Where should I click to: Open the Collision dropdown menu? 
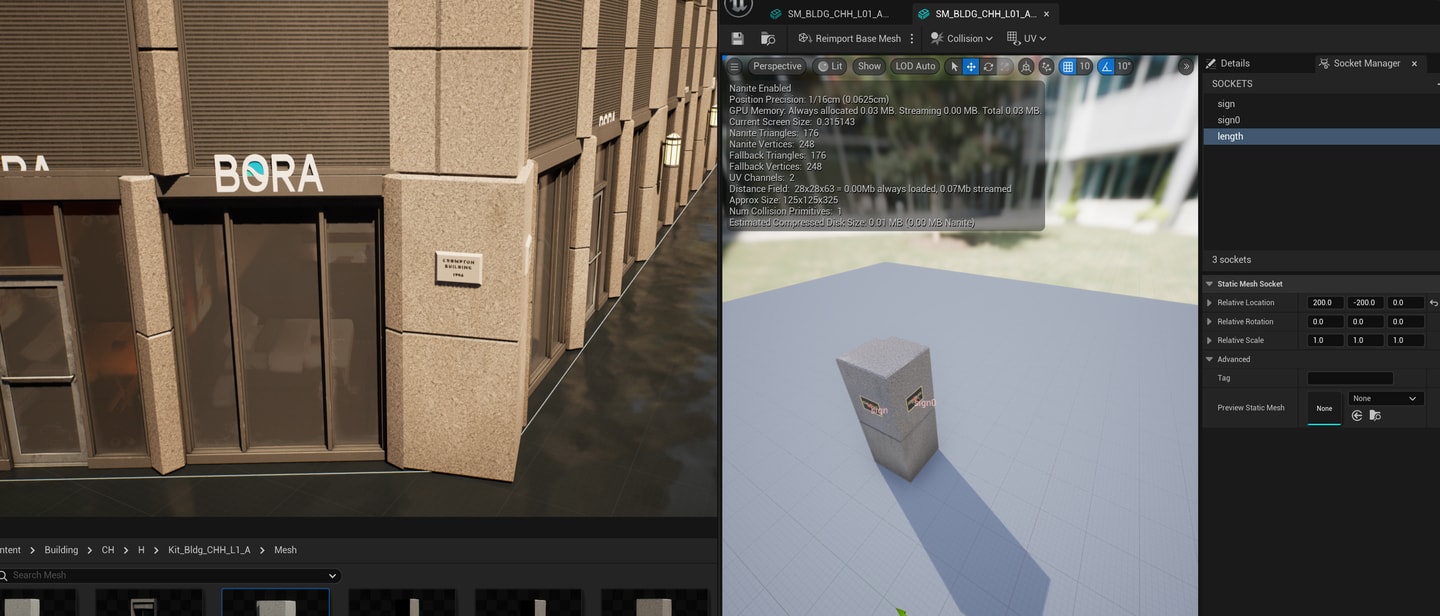(x=961, y=38)
